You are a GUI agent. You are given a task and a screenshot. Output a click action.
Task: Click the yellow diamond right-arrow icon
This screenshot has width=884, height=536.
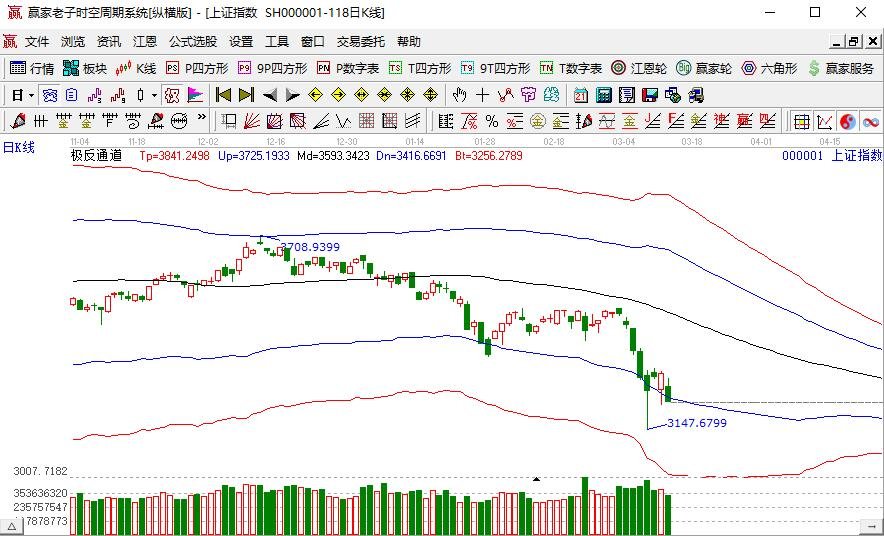coord(338,95)
